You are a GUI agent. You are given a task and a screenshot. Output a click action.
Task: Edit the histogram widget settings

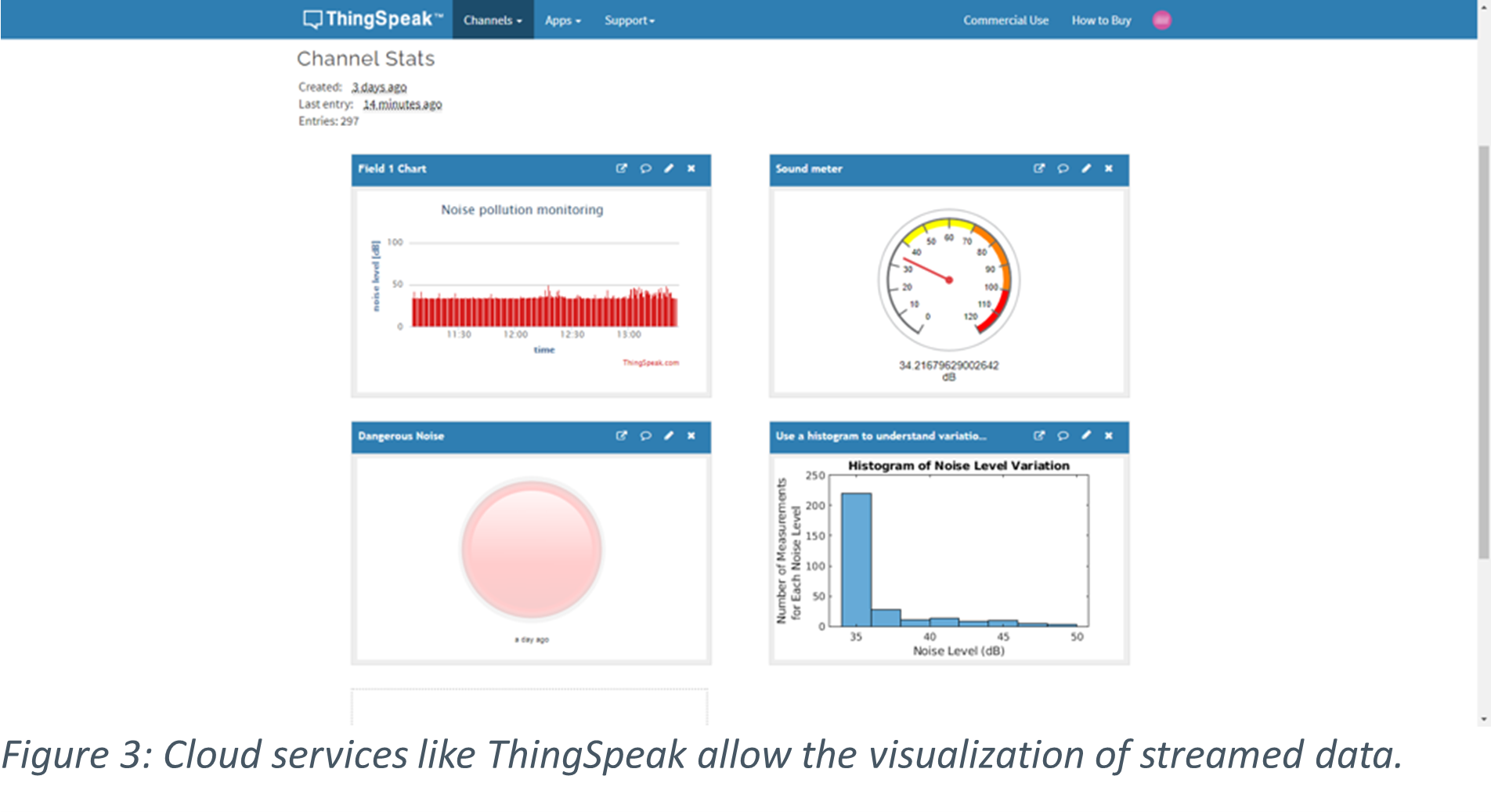(x=1086, y=436)
